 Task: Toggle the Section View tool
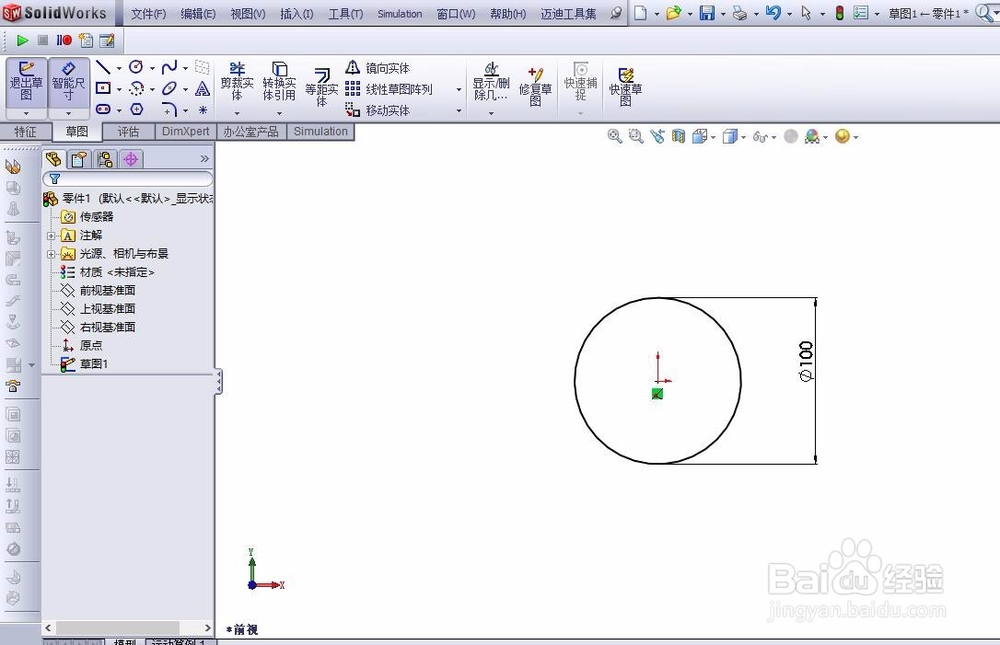pos(678,137)
